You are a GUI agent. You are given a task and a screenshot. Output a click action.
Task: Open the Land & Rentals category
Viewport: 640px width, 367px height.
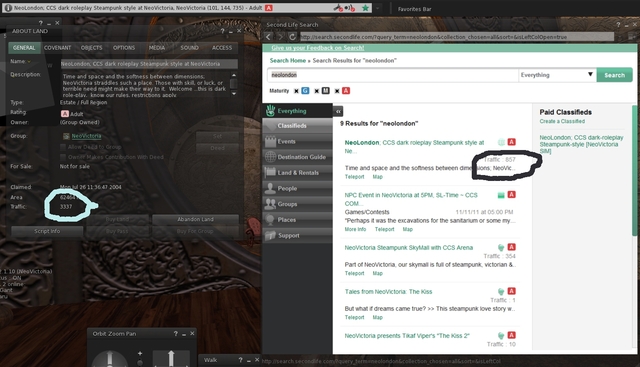(x=298, y=173)
